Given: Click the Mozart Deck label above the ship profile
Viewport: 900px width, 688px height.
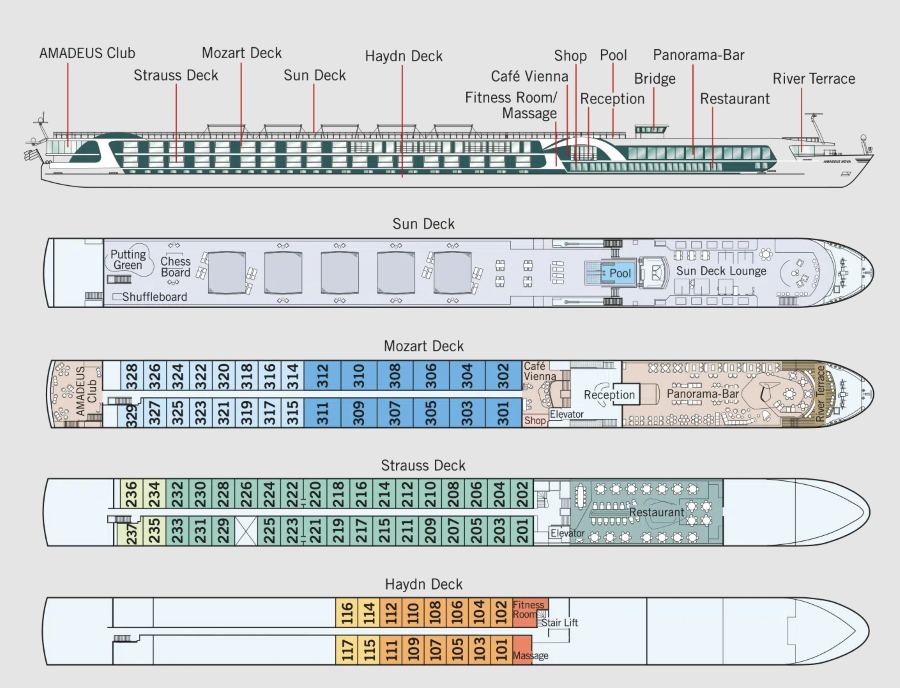Looking at the screenshot, I should pos(242,53).
